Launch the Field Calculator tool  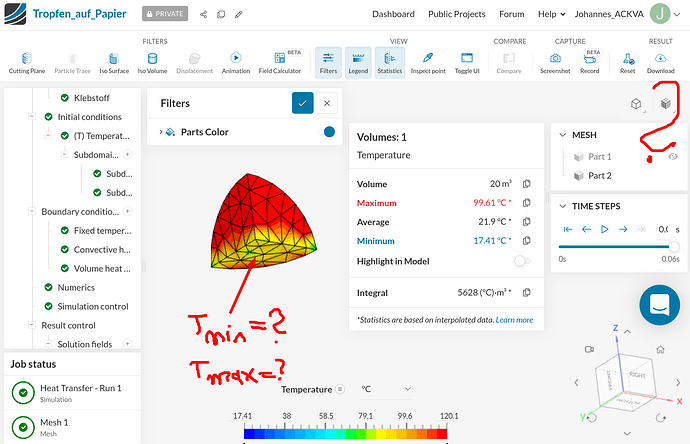[280, 63]
